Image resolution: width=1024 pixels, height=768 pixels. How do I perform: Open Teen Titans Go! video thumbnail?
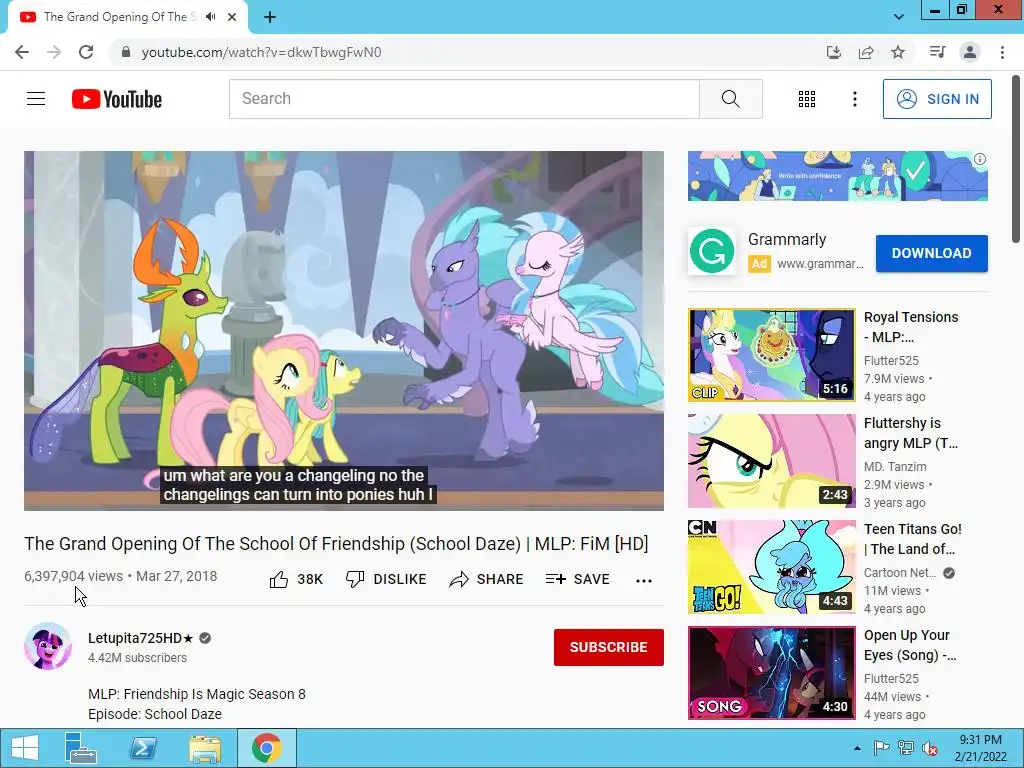point(771,567)
